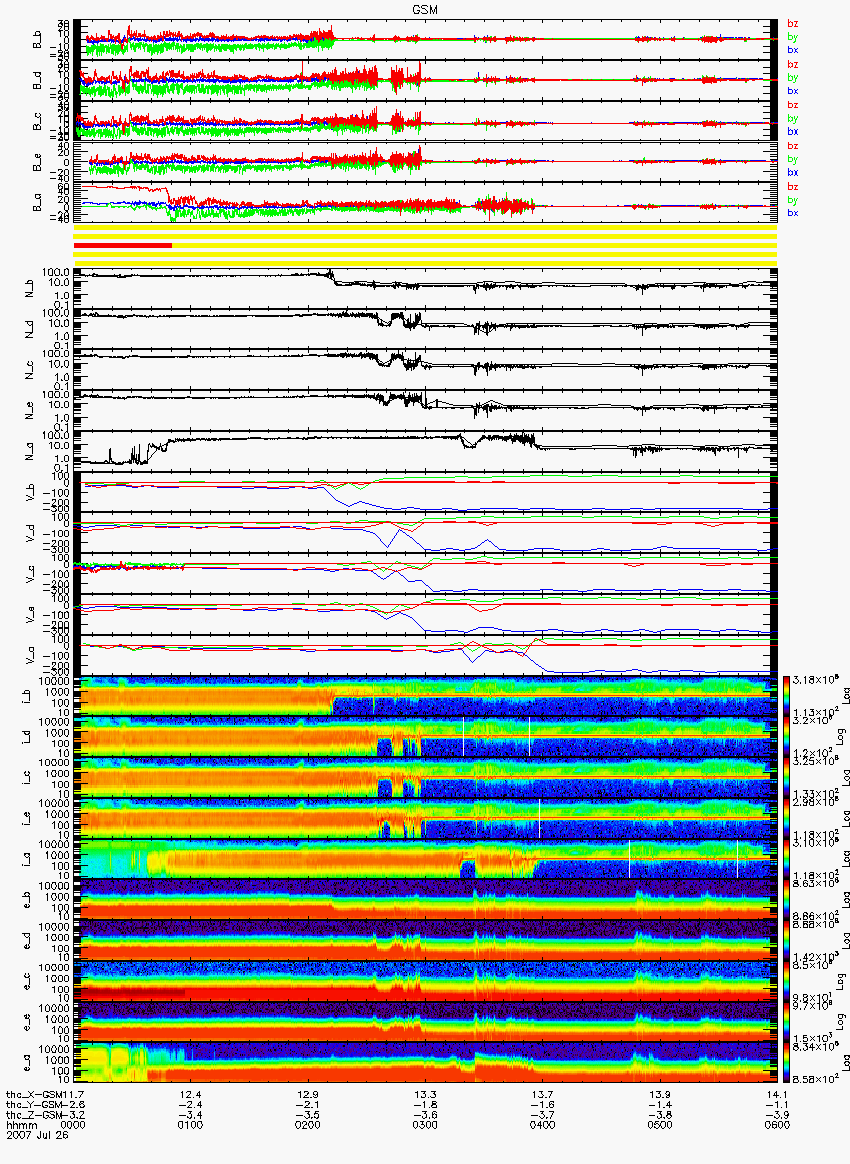Screen dimensions: 850x1164
Task: Select the -2.4 Y-GSM position value
Action: [191, 1104]
